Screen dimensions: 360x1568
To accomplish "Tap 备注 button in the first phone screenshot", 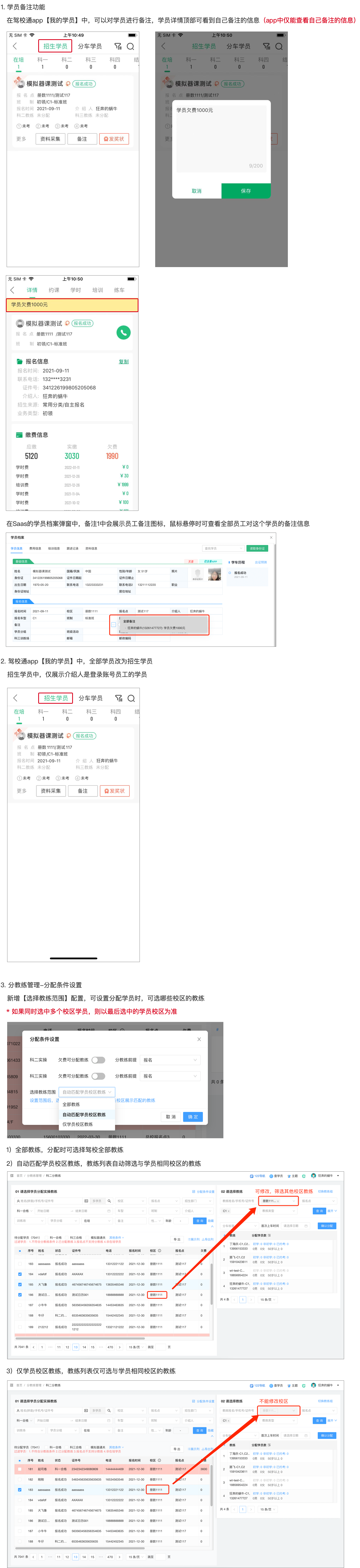I will point(82,139).
